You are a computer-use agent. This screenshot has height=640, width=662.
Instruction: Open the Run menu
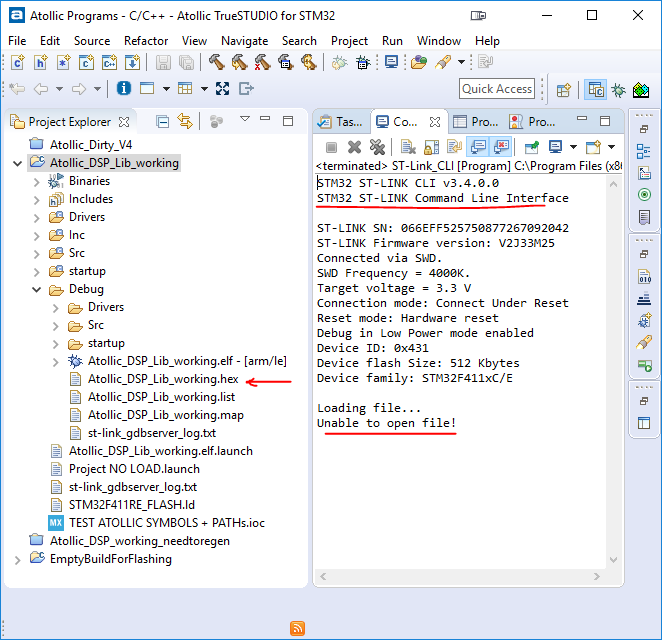392,41
